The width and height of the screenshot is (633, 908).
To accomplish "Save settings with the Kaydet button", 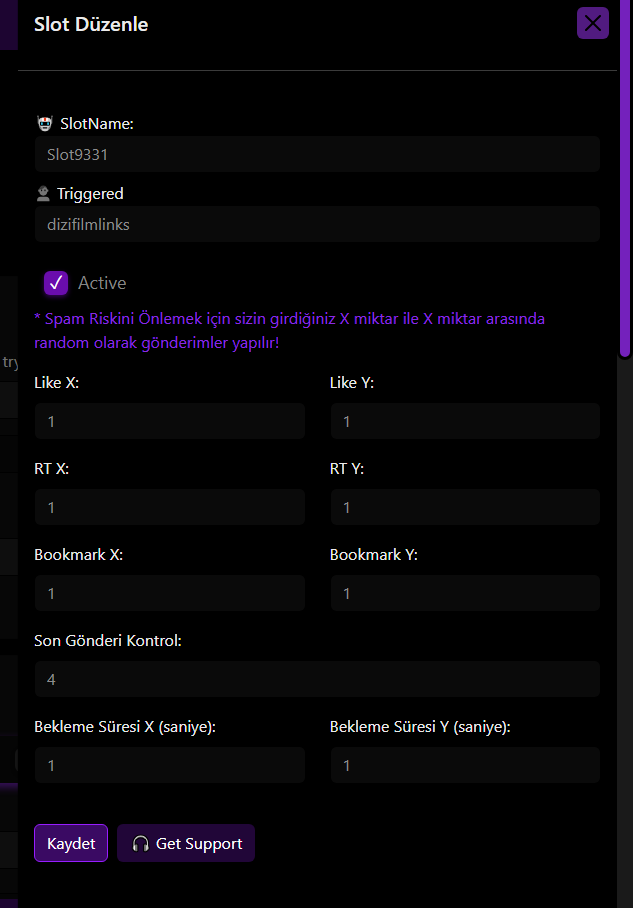I will pyautogui.click(x=71, y=843).
